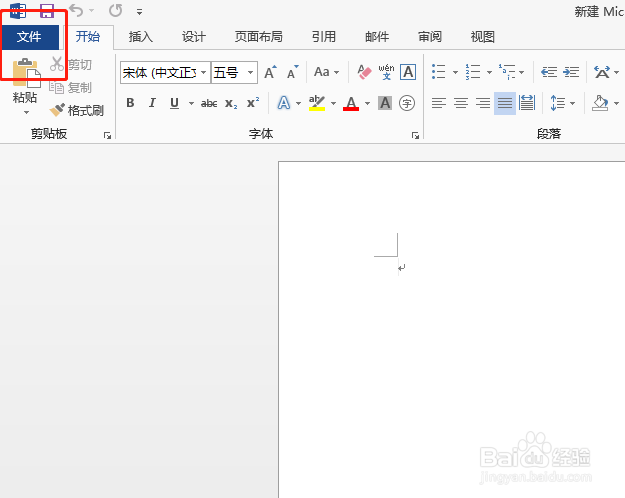Click the 复制 (Copy) button
Screen dimensions: 625x498
(71, 87)
